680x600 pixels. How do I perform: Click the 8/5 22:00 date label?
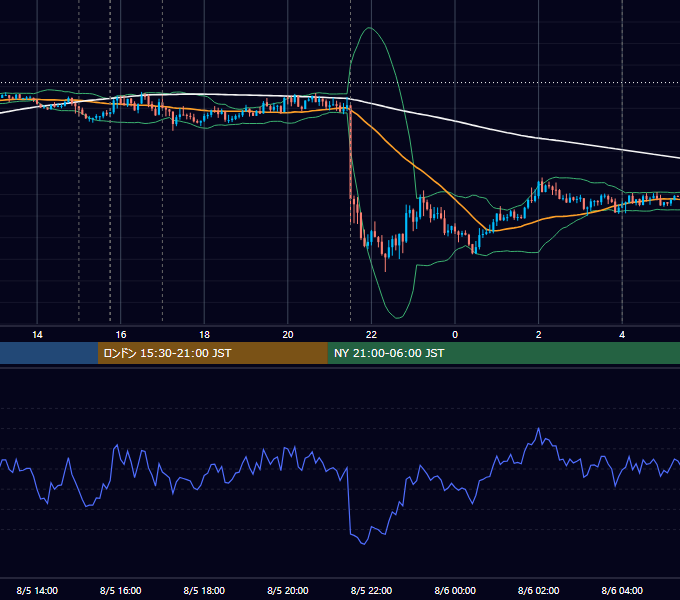click(x=371, y=590)
